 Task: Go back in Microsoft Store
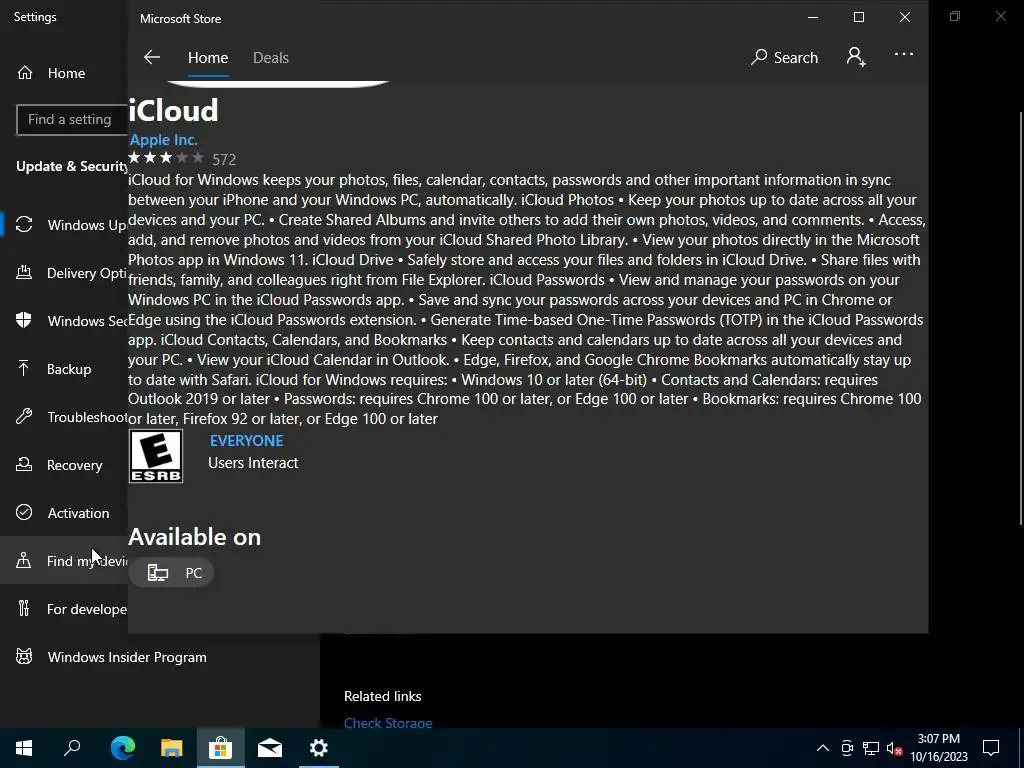pos(152,57)
